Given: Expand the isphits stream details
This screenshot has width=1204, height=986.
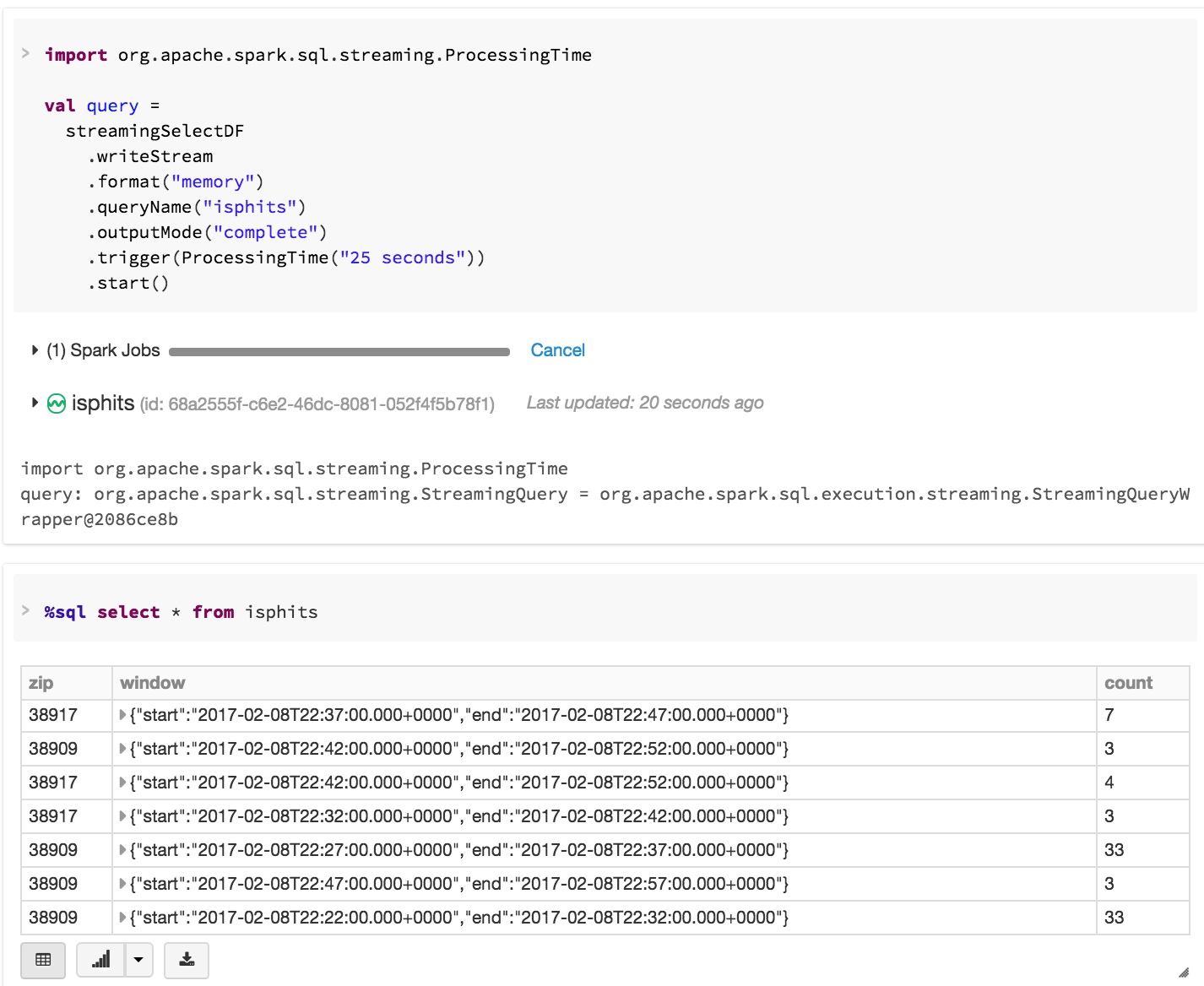Looking at the screenshot, I should click(35, 403).
